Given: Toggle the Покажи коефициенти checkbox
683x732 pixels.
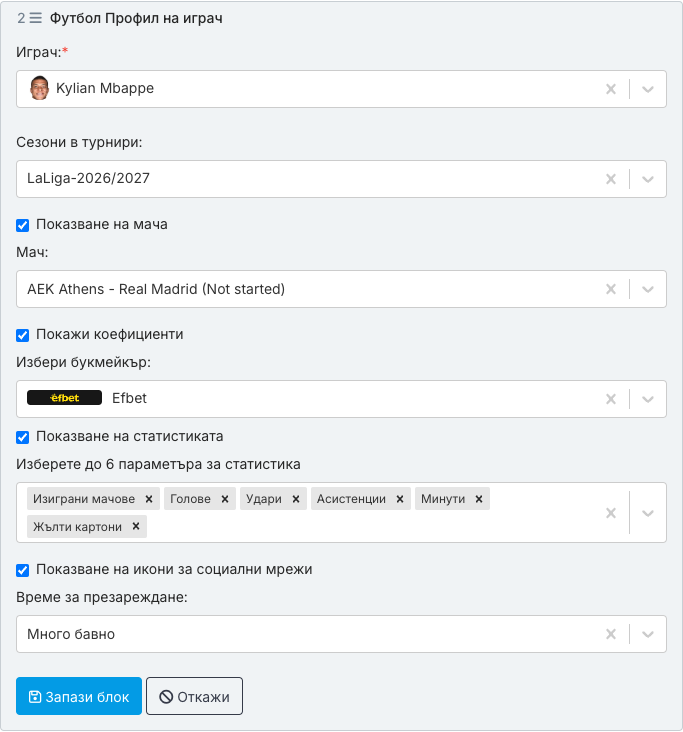Looking at the screenshot, I should (x=22, y=335).
